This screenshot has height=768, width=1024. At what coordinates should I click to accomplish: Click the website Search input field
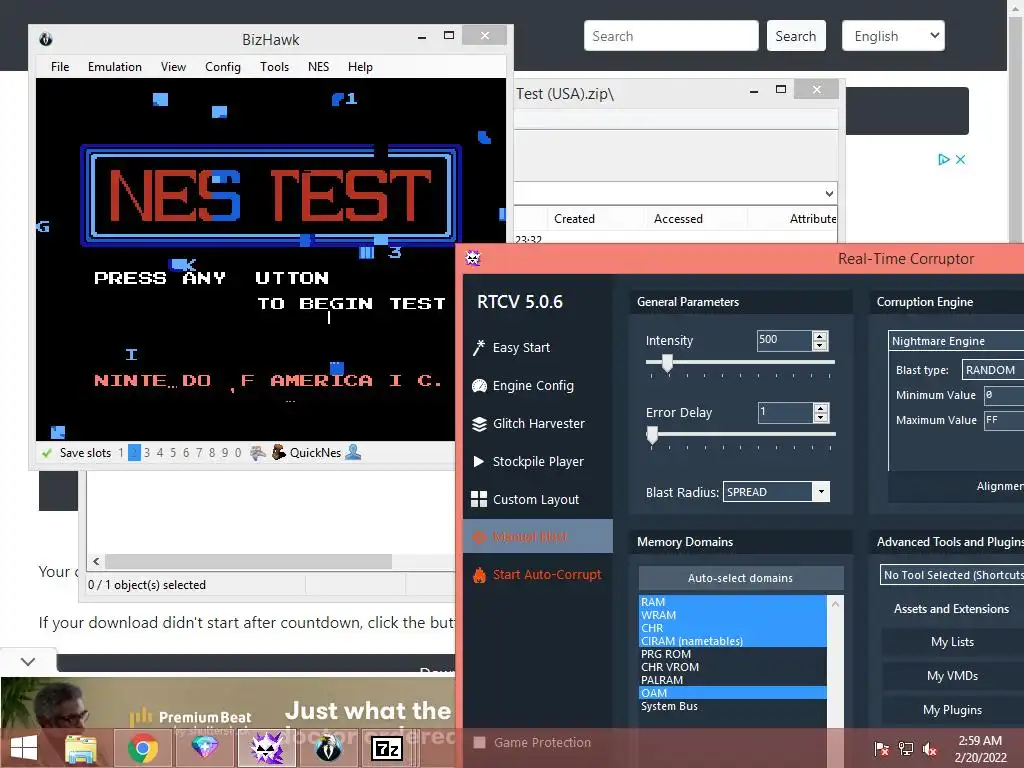pyautogui.click(x=671, y=36)
